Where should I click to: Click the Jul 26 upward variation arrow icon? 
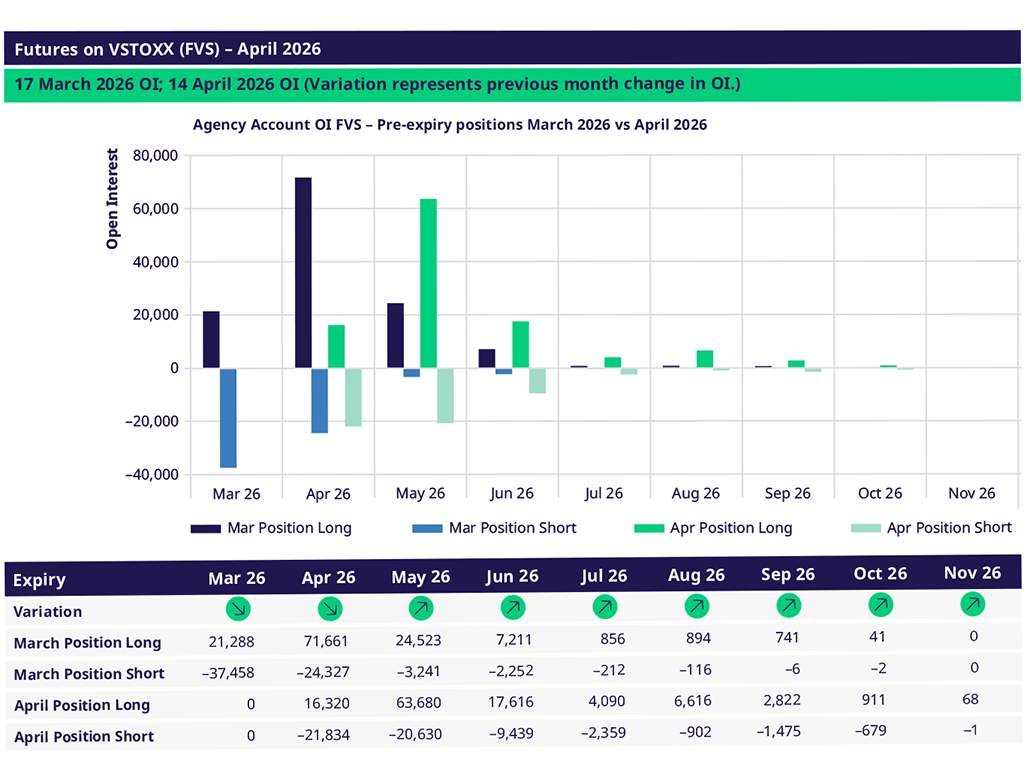605,607
